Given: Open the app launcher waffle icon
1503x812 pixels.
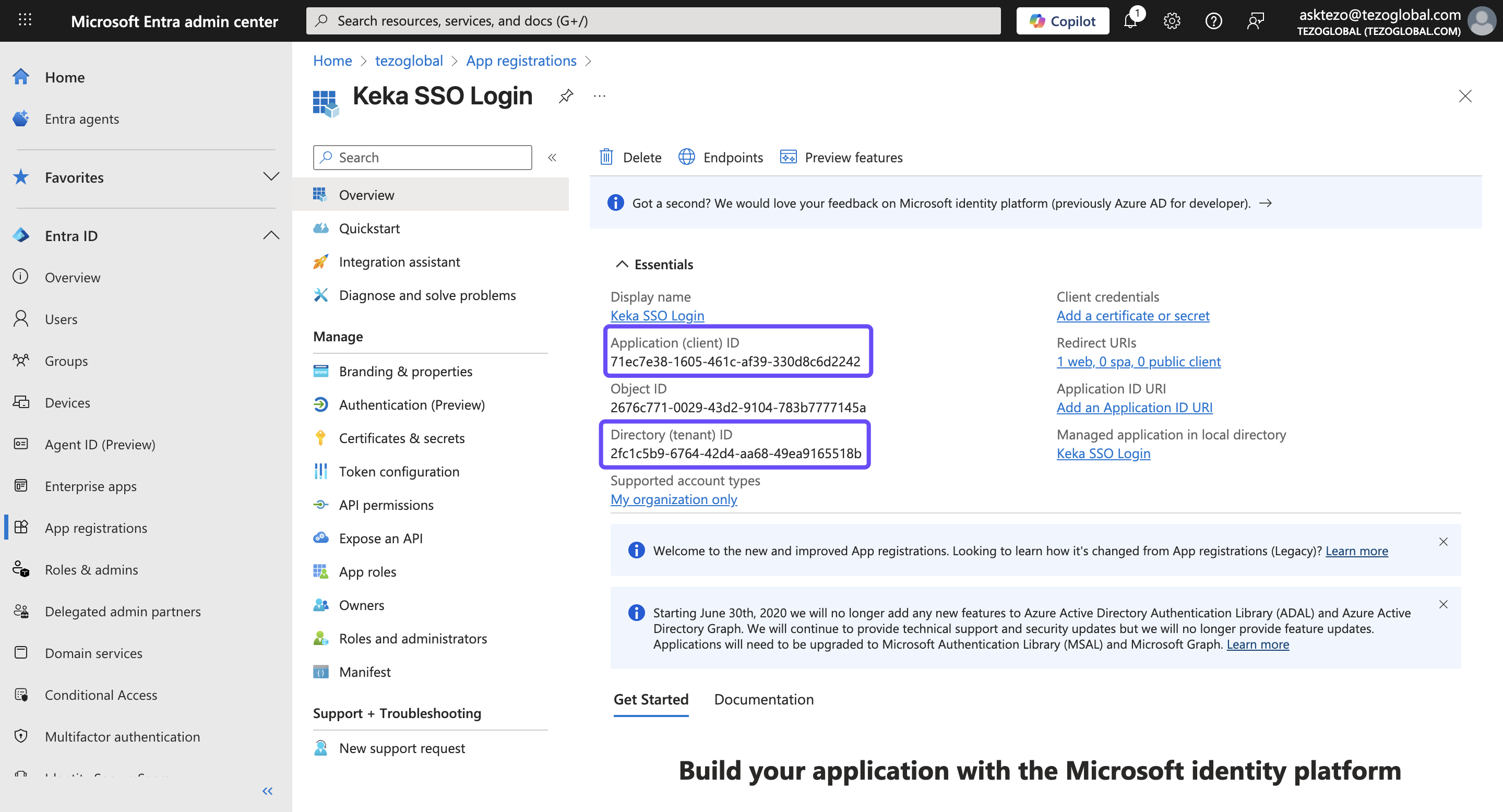Looking at the screenshot, I should (x=25, y=20).
